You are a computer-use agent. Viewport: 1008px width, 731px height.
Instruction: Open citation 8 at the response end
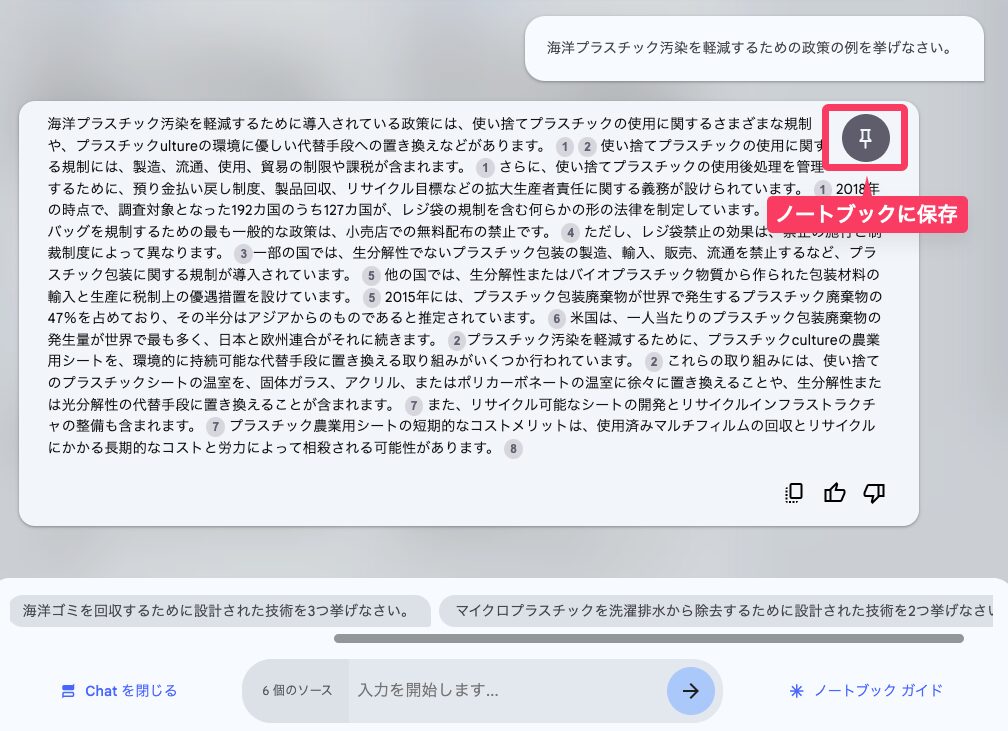[x=513, y=449]
